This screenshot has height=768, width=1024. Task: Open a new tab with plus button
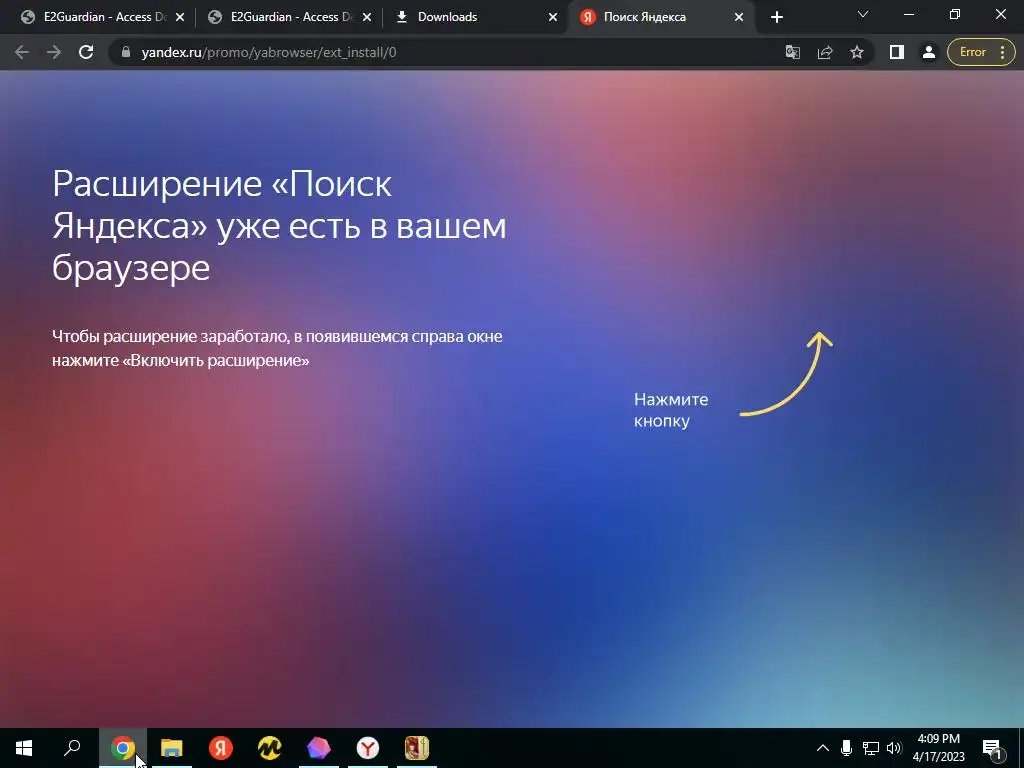tap(776, 17)
